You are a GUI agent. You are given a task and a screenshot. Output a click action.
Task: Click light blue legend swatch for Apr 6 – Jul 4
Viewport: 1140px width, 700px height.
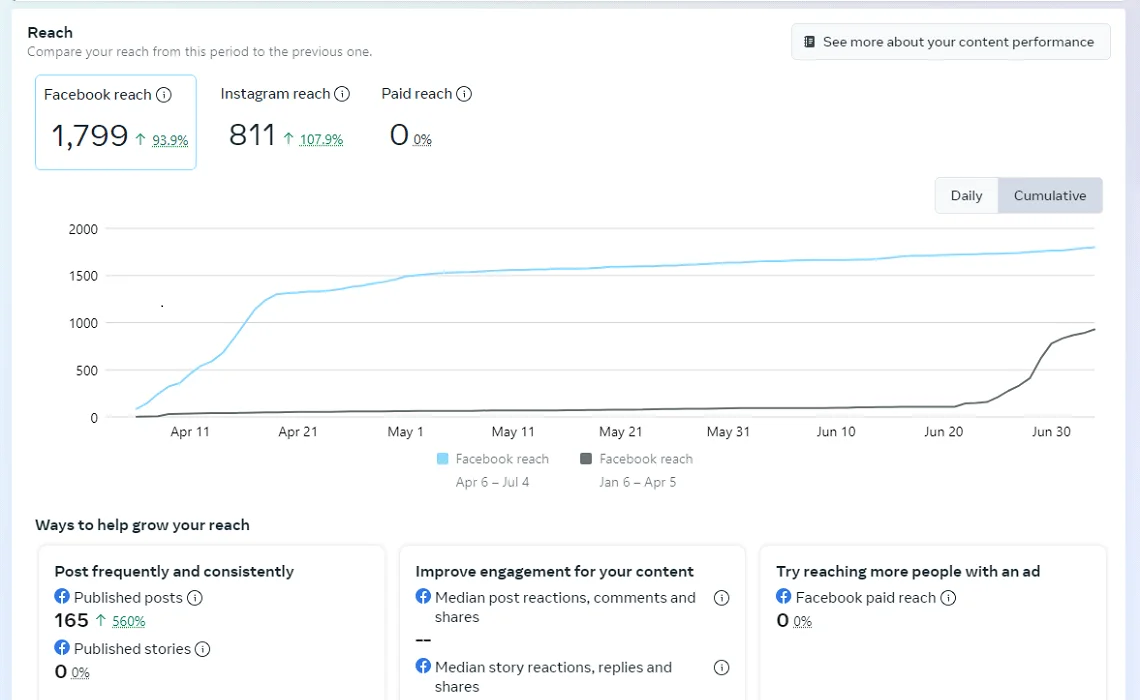(x=443, y=459)
